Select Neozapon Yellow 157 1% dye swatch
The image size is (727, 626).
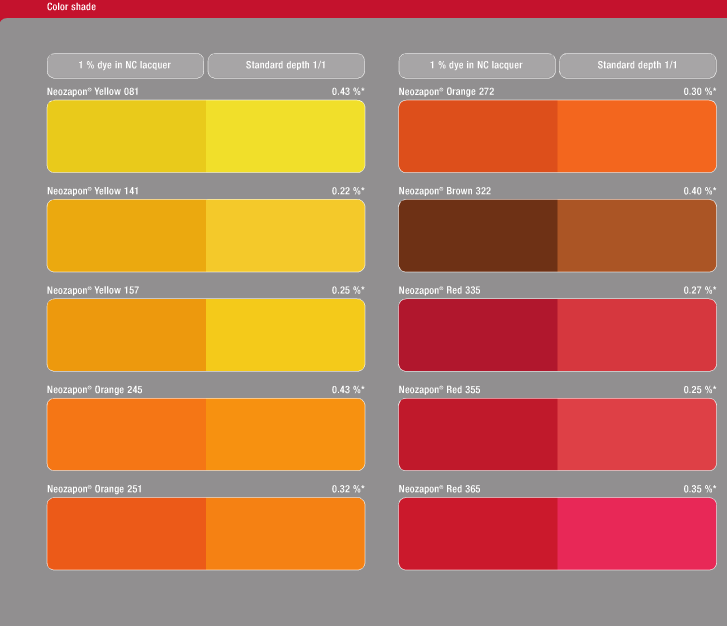(x=126, y=335)
